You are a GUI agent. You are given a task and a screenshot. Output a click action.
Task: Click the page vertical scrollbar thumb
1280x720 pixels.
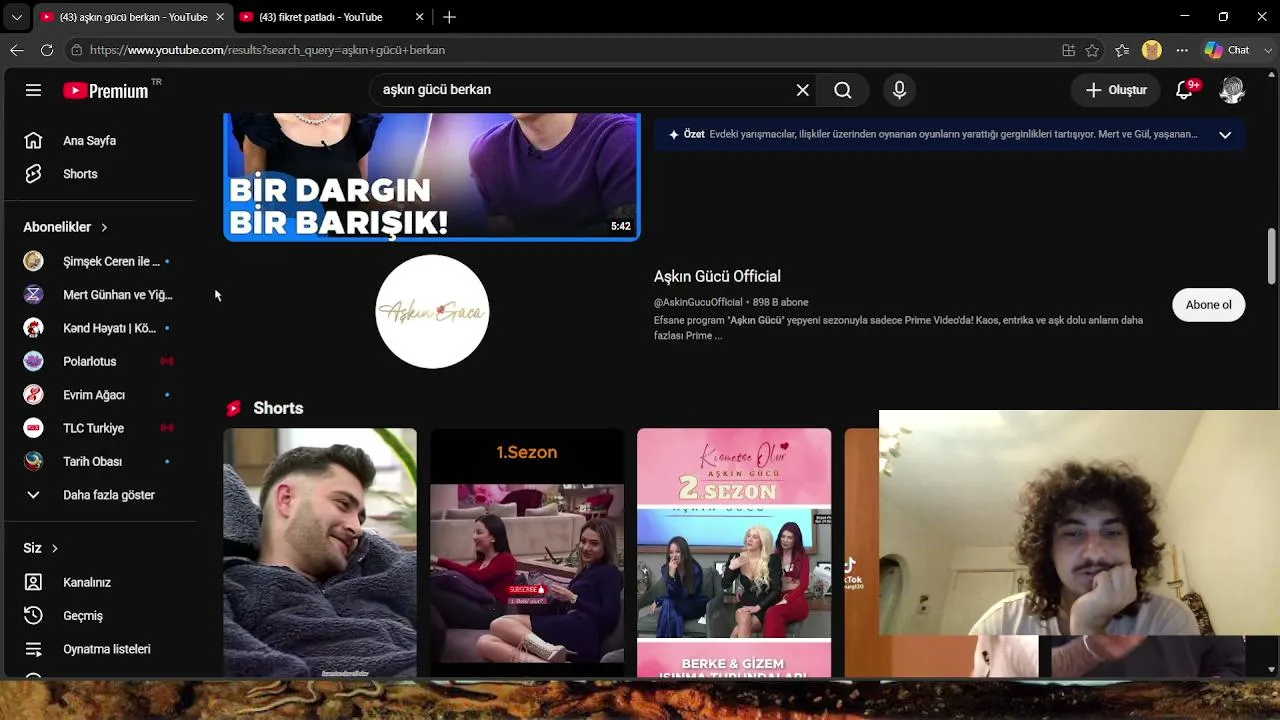[1272, 255]
